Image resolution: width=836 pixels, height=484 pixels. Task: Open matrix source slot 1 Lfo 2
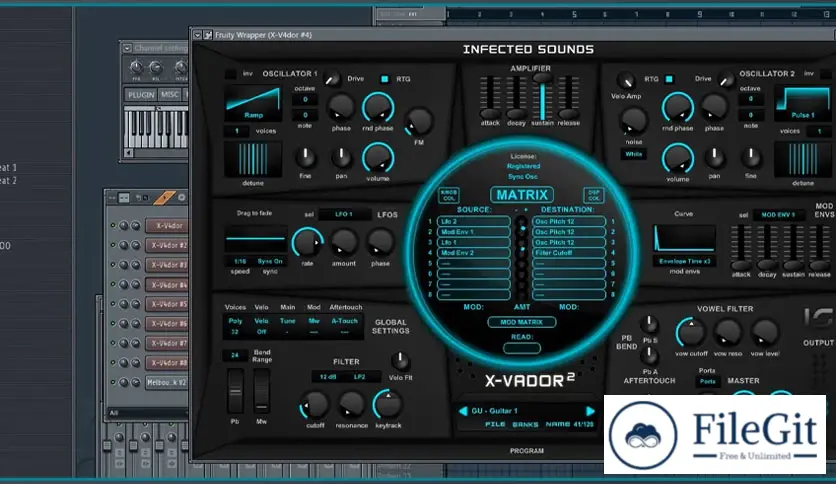(x=473, y=221)
